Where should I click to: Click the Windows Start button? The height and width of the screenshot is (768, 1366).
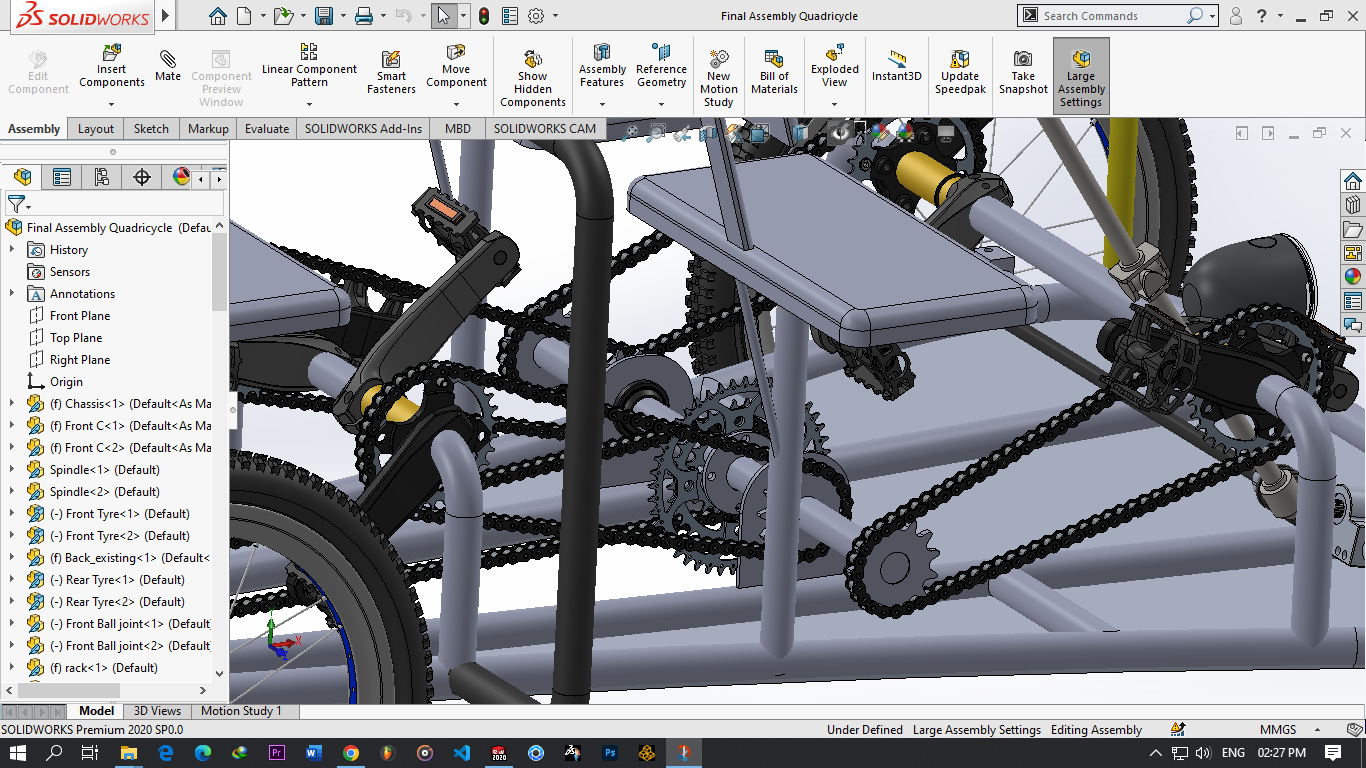pos(18,752)
